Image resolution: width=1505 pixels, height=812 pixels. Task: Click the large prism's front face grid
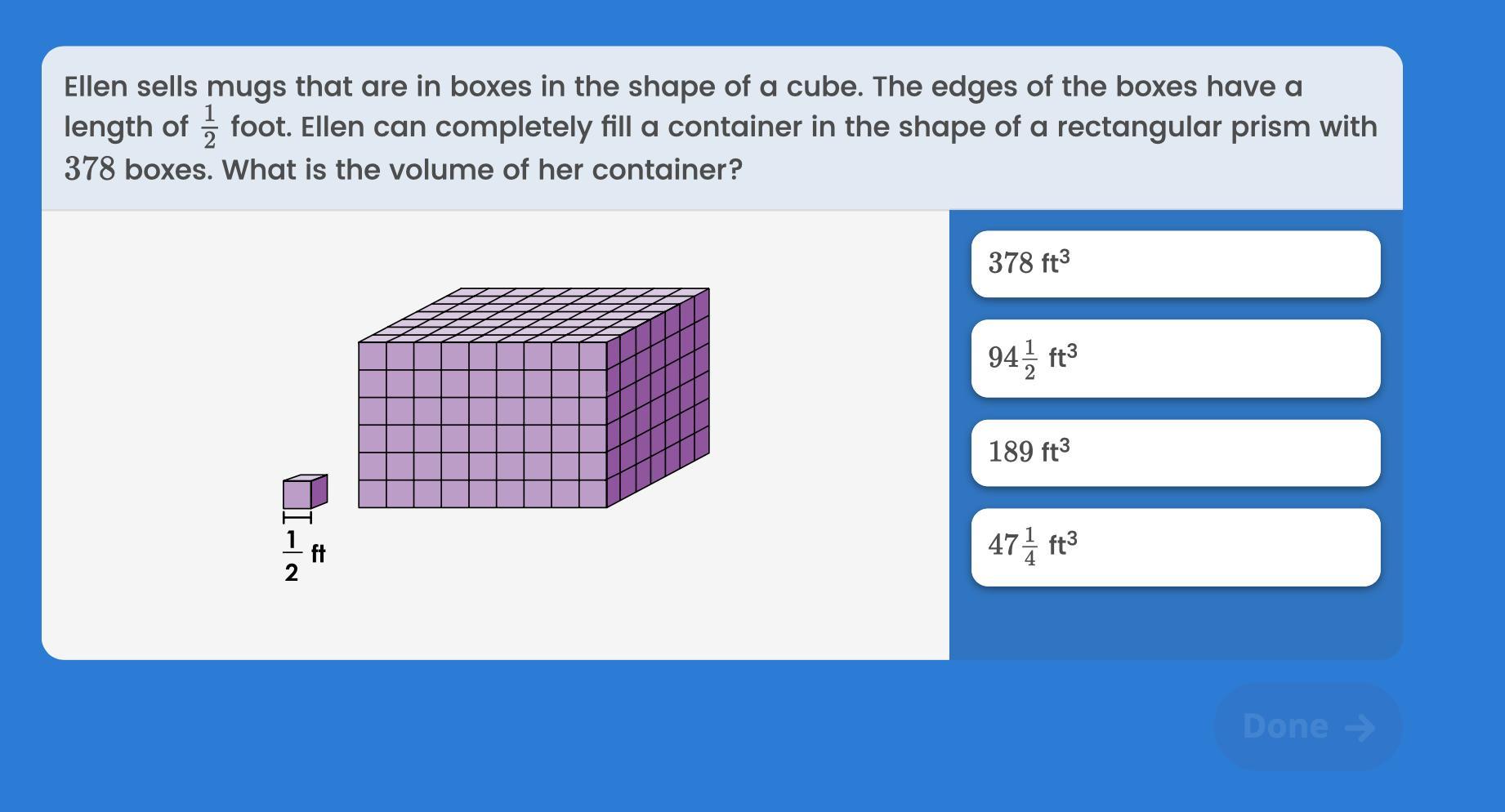pyautogui.click(x=482, y=425)
